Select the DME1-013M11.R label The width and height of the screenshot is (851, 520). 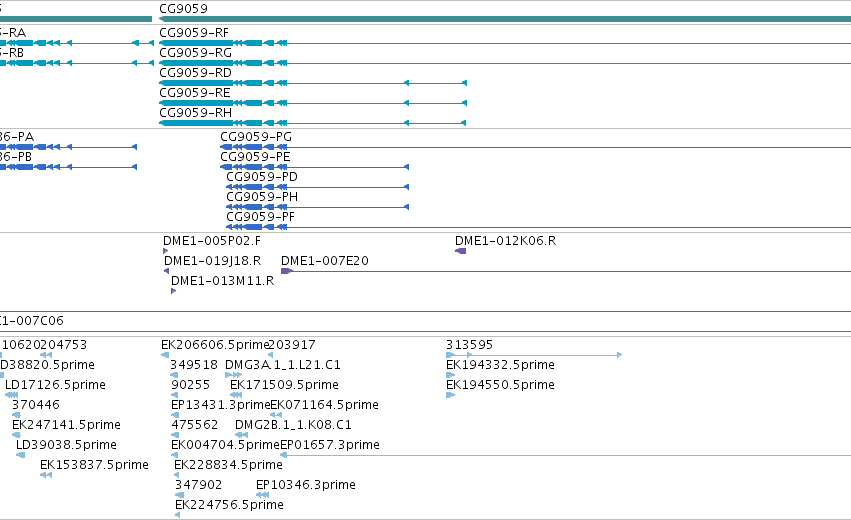point(223,281)
